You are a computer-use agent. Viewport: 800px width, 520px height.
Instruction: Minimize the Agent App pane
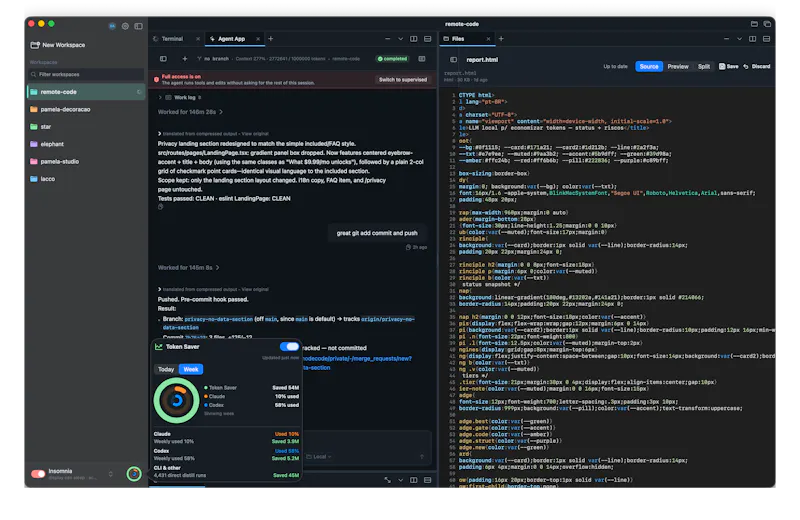(387, 39)
